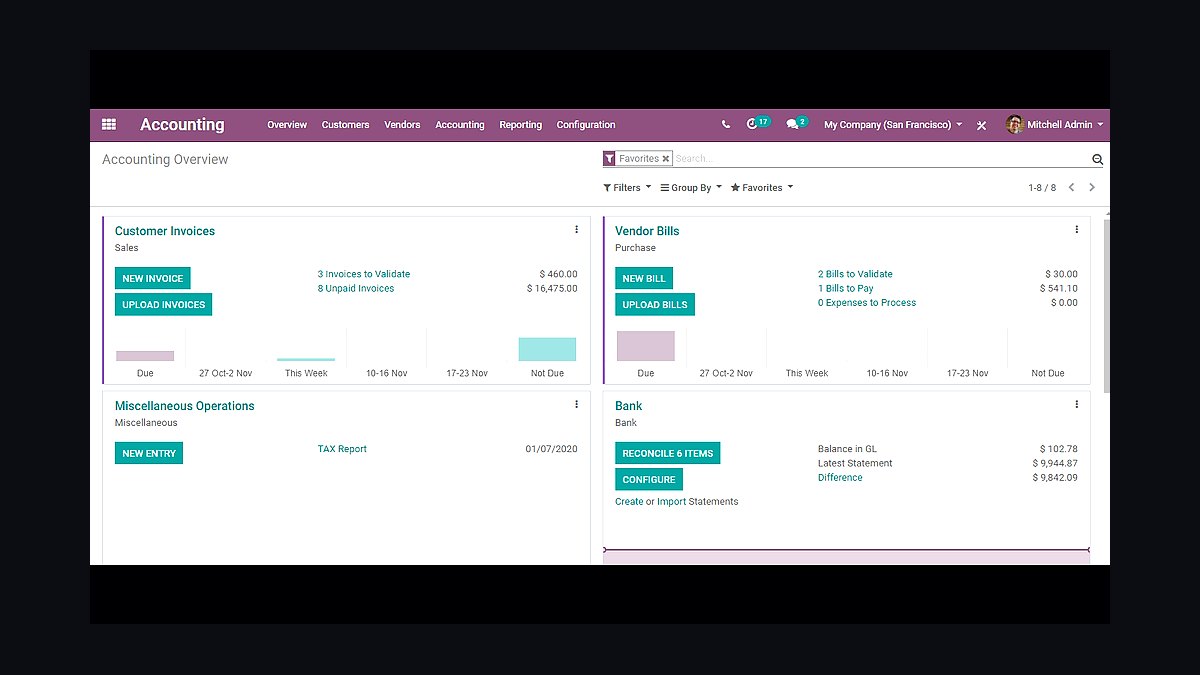Click the search magnifier icon
This screenshot has width=1200, height=675.
[x=1097, y=159]
